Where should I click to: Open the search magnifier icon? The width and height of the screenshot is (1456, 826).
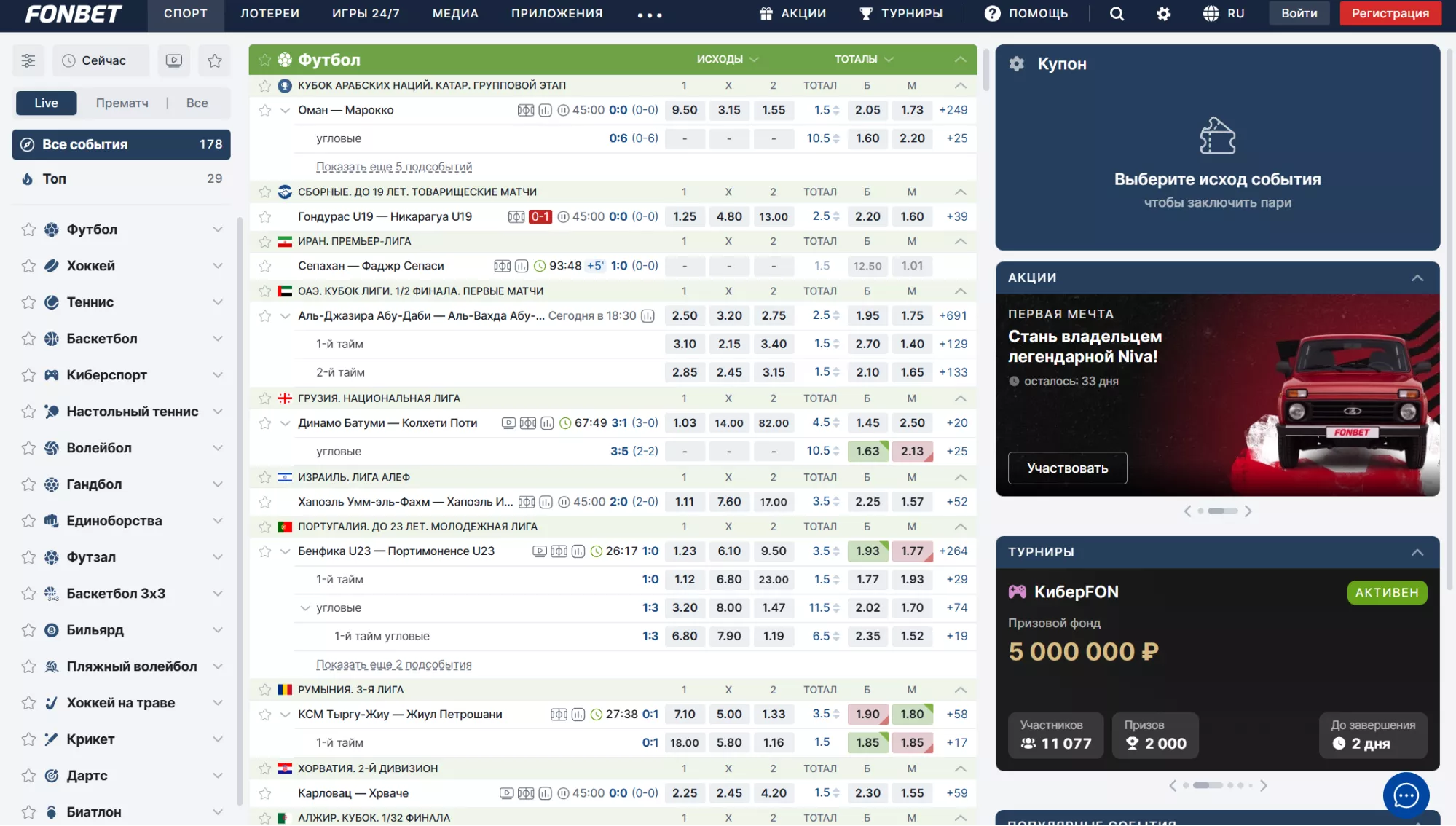pyautogui.click(x=1117, y=14)
